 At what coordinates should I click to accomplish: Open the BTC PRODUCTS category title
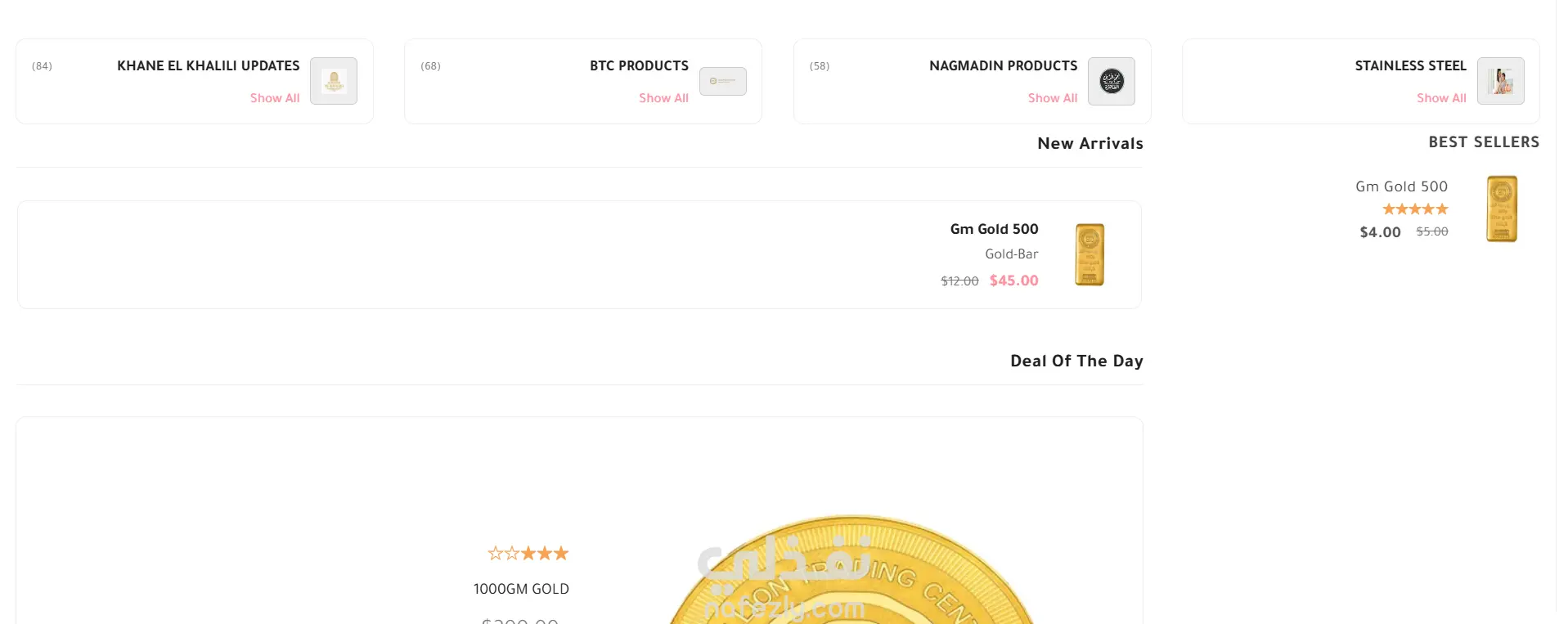639,65
